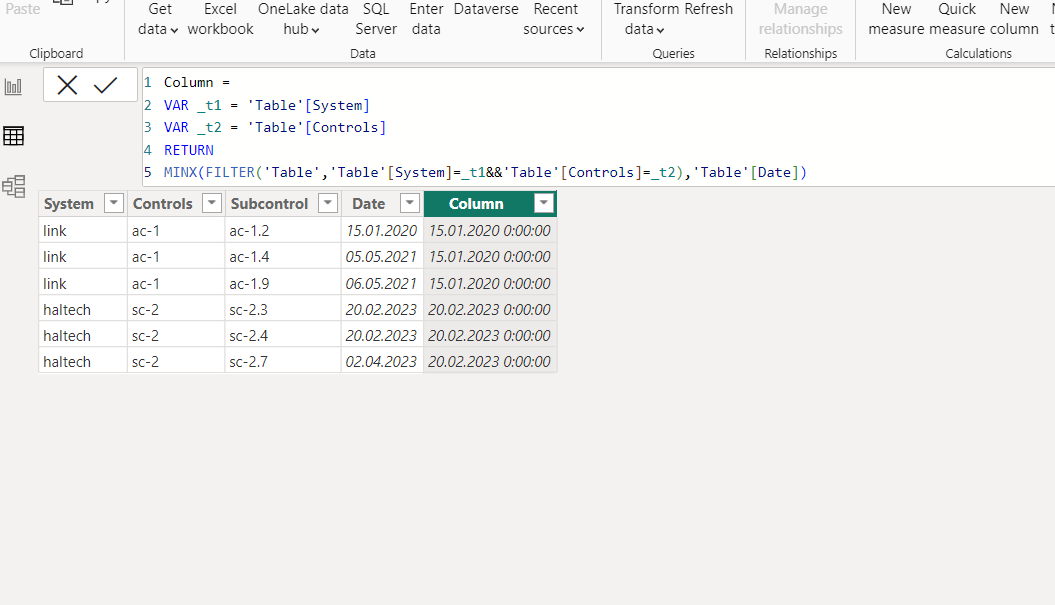Cancel the formula with the X icon

click(67, 85)
